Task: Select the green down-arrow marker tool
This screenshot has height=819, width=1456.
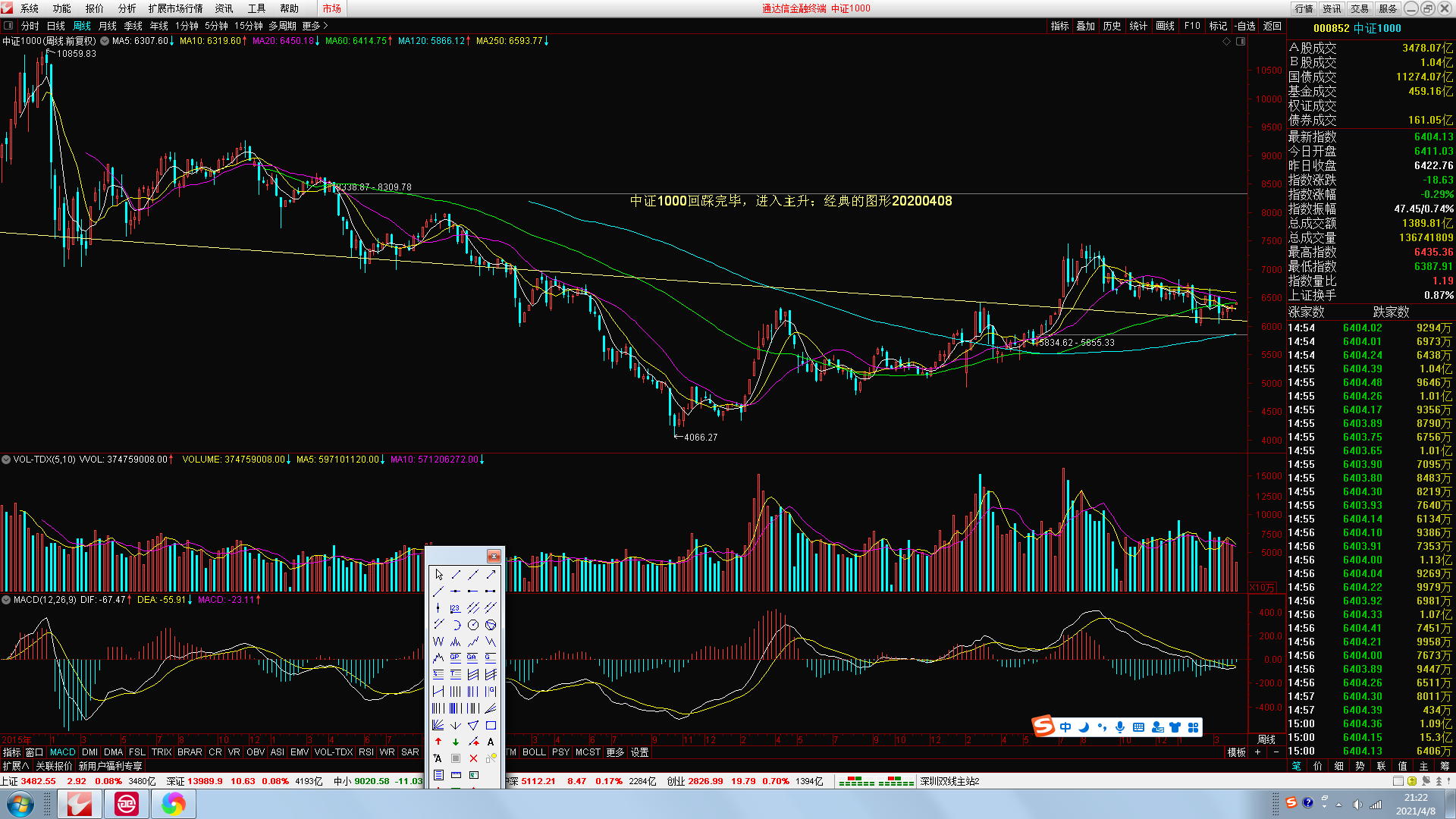Action: tap(456, 742)
